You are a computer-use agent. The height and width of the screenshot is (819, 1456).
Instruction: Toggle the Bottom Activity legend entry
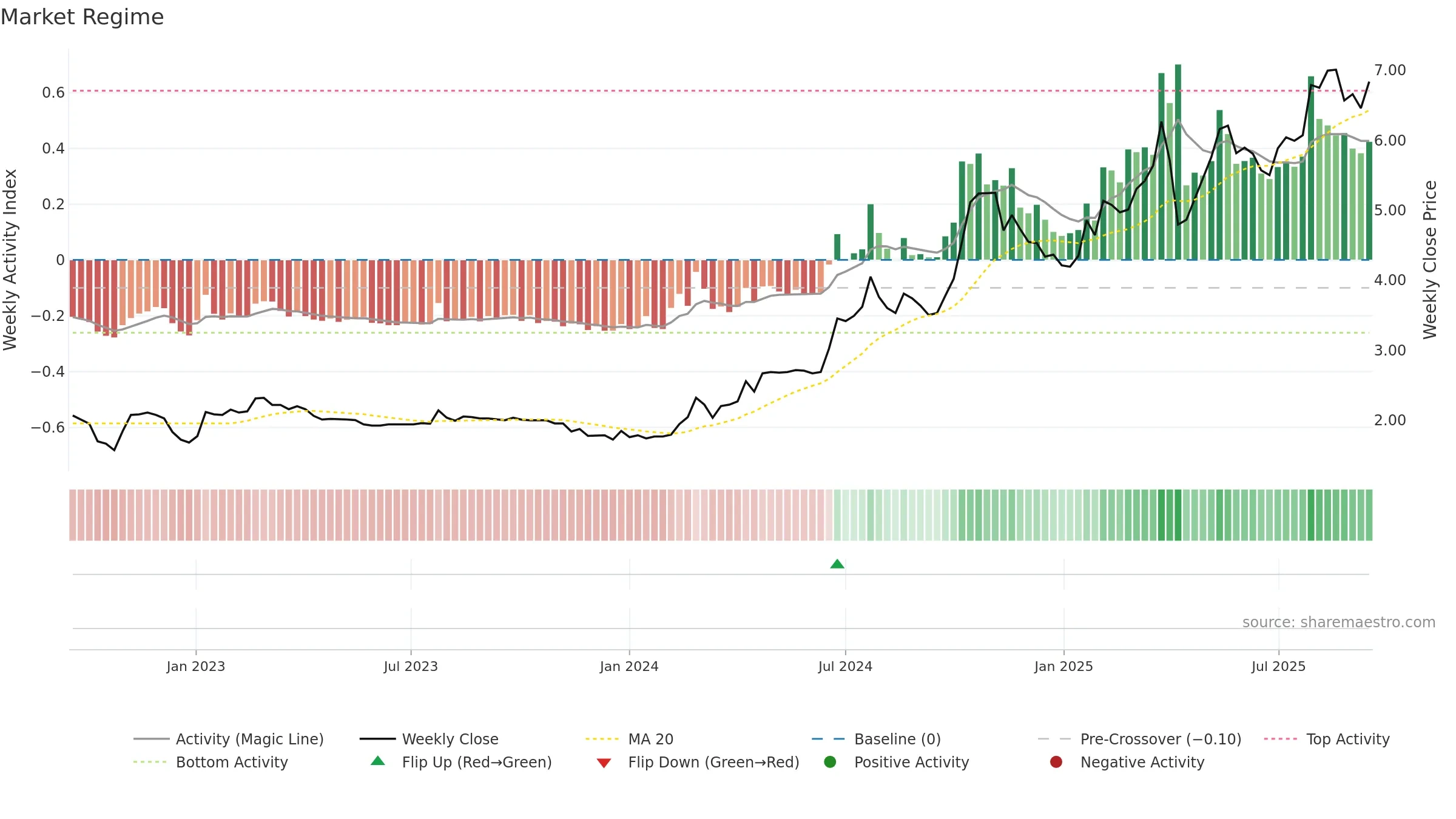211,762
